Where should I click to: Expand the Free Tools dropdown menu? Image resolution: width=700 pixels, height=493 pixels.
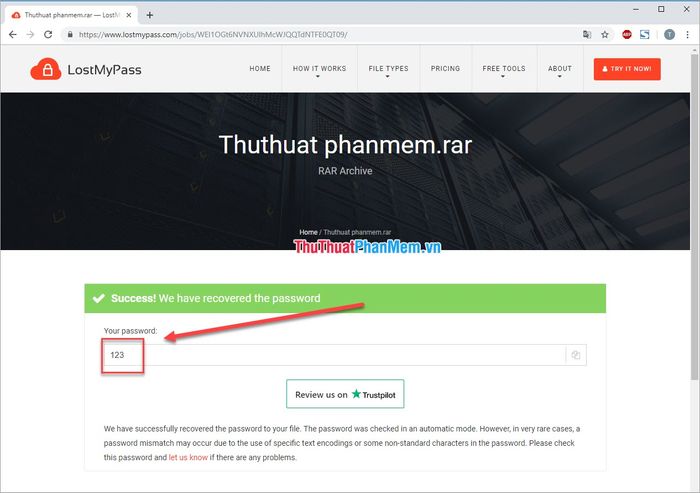tap(504, 69)
